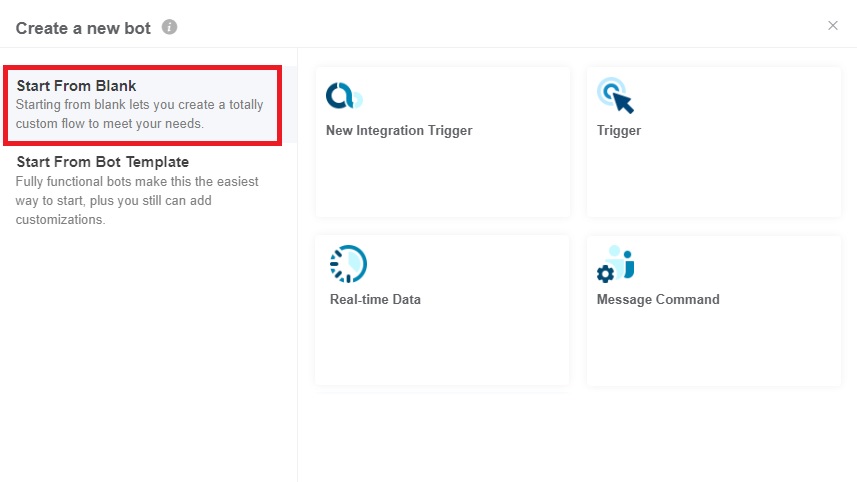Click empty space in New Integration Trigger card
857x482 pixels.
[442, 180]
